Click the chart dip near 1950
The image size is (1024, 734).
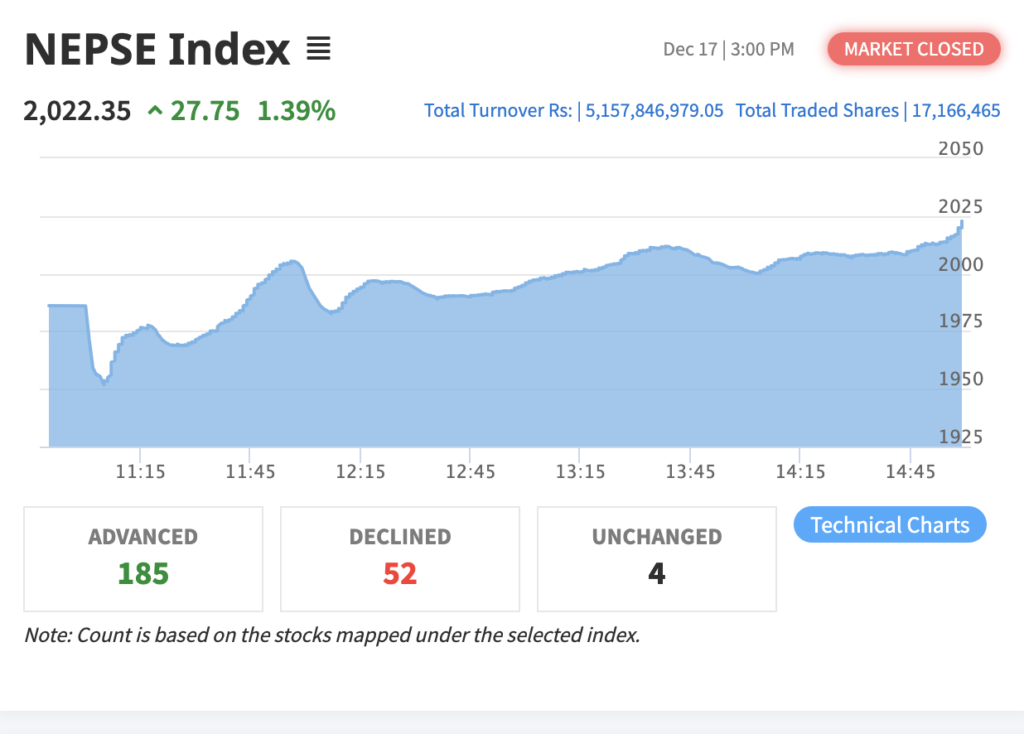point(103,382)
